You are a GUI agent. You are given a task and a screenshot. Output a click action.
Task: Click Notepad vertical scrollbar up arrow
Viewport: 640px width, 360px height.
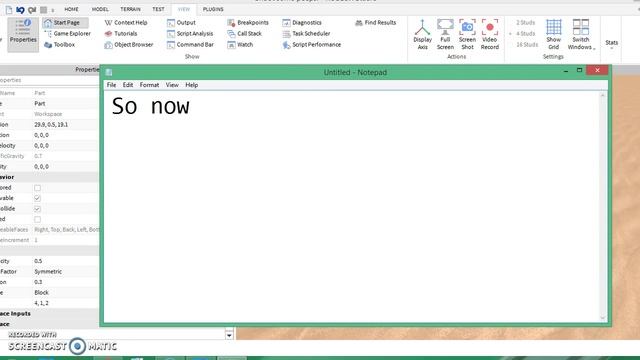pos(603,95)
